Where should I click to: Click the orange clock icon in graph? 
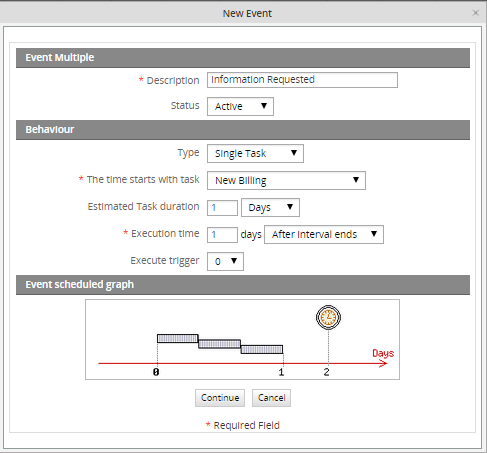328,317
